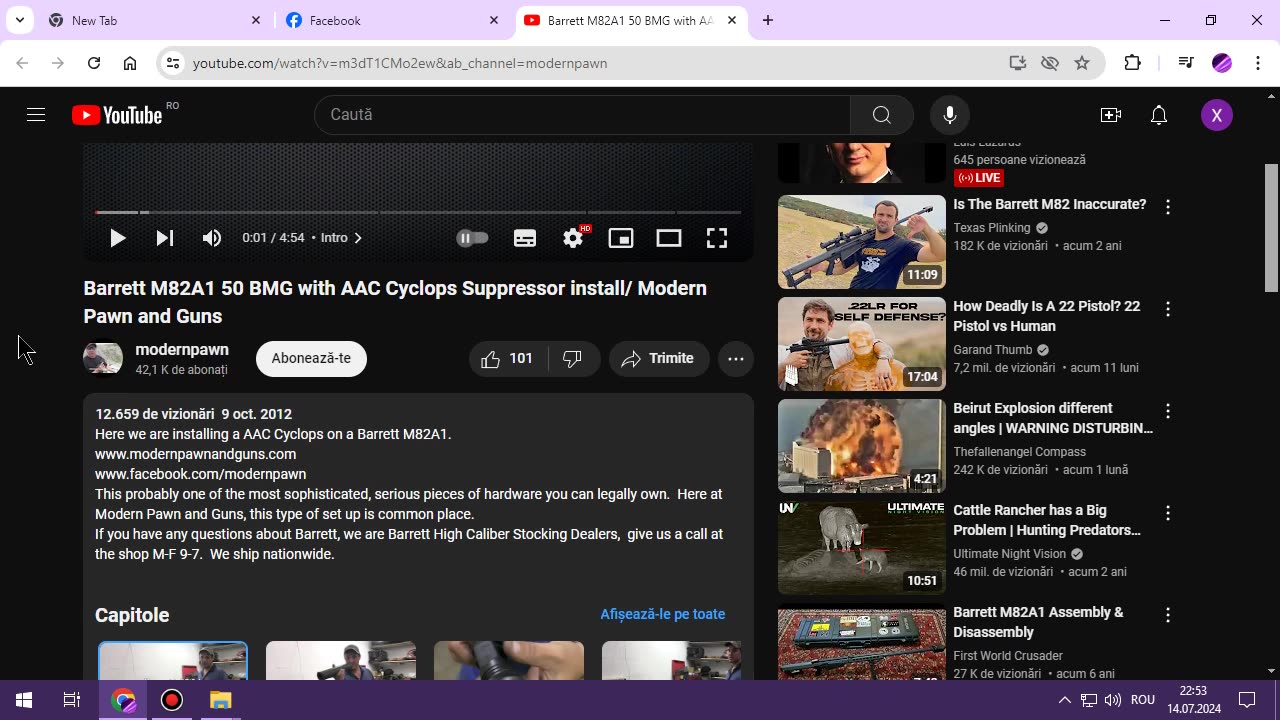Click Afișează-le pe toate chapters link
This screenshot has height=720, width=1280.
click(x=662, y=614)
